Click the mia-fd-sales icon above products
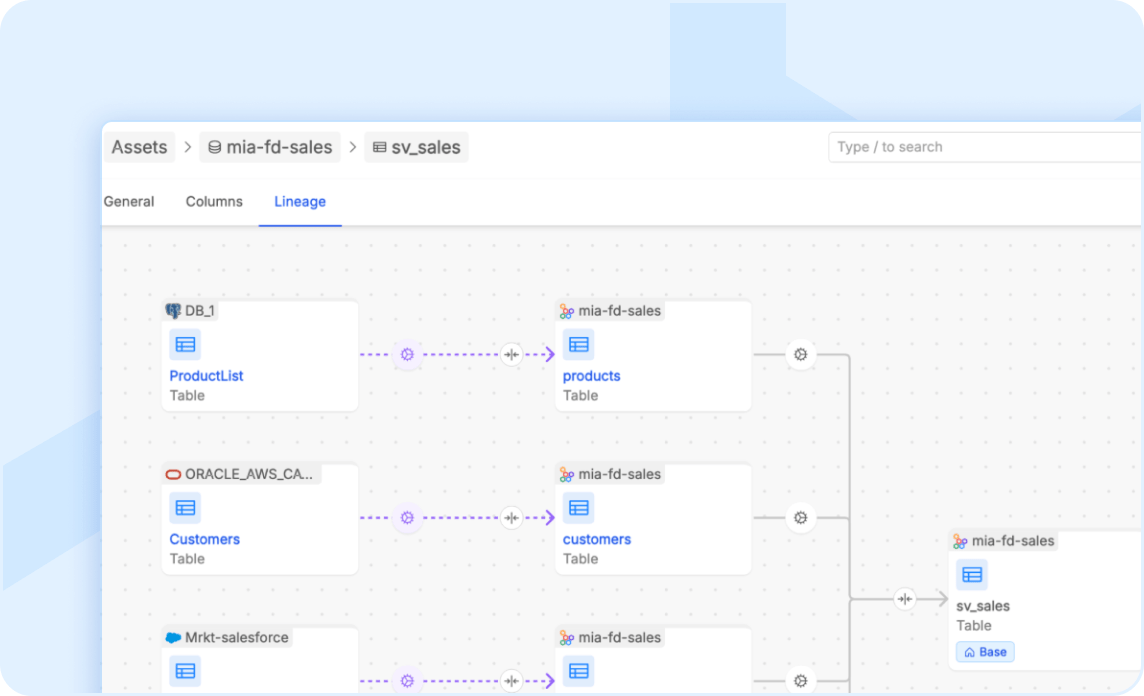 pos(566,312)
